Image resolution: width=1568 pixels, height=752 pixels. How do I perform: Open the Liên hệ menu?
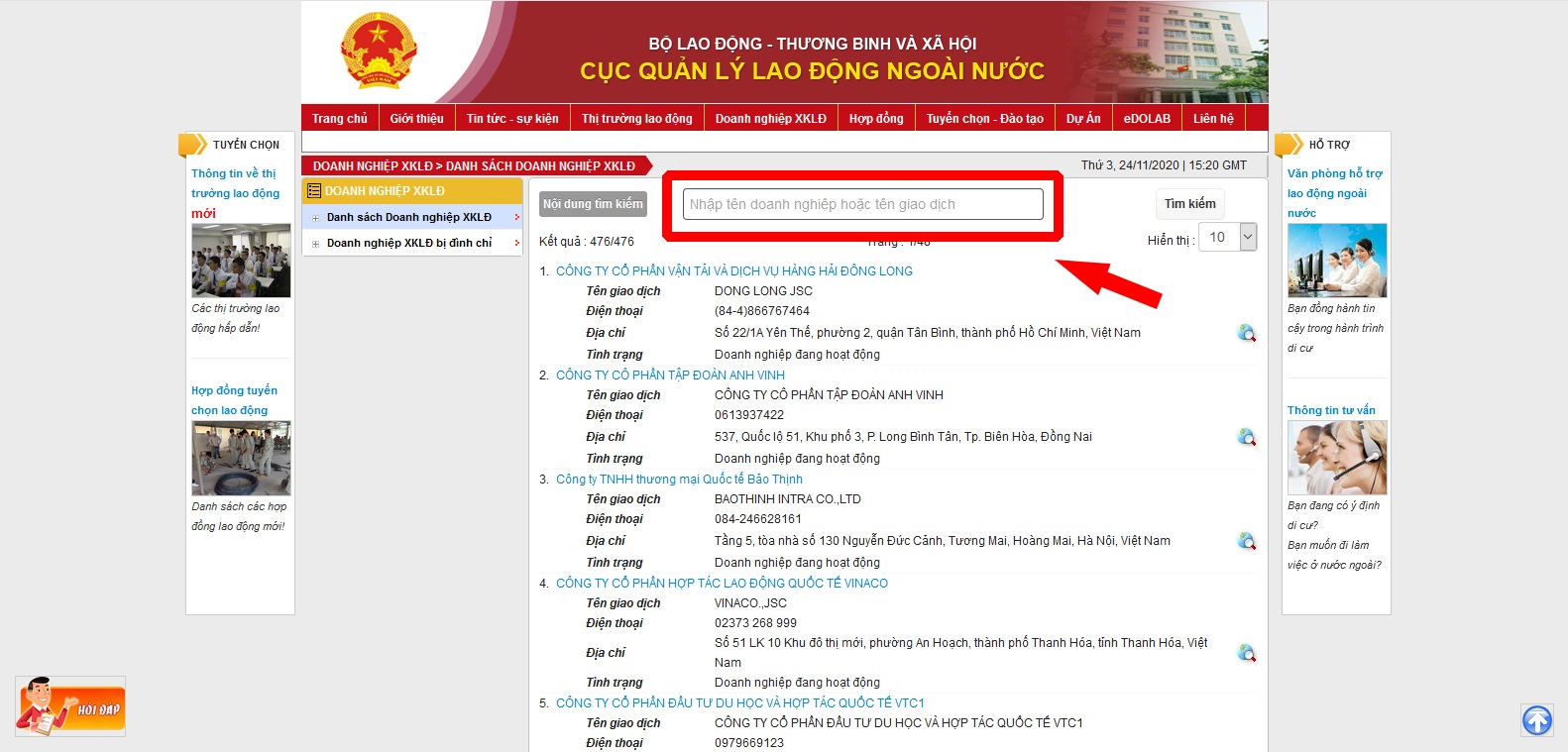tap(1213, 118)
